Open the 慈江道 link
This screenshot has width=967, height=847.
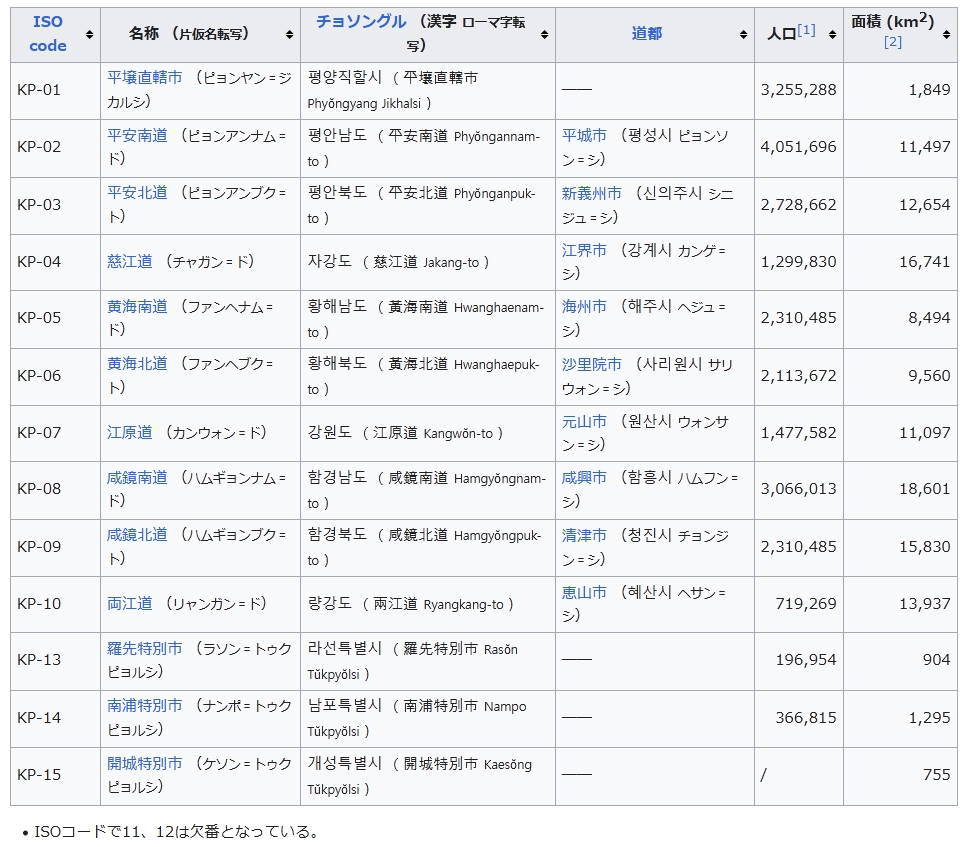pos(130,261)
